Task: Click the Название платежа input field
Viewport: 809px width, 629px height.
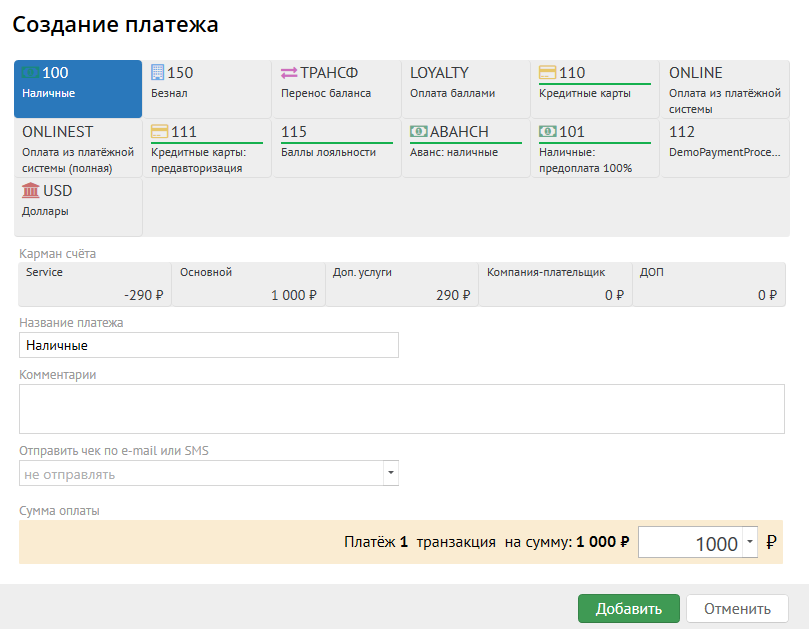Action: pos(208,345)
